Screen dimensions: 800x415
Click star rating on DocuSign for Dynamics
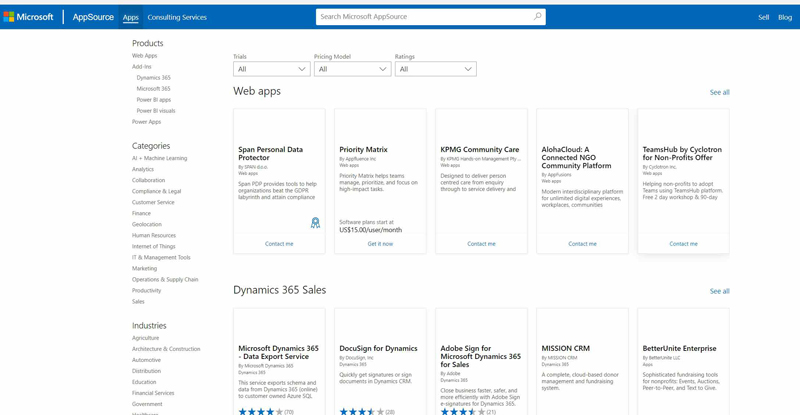pyautogui.click(x=362, y=411)
